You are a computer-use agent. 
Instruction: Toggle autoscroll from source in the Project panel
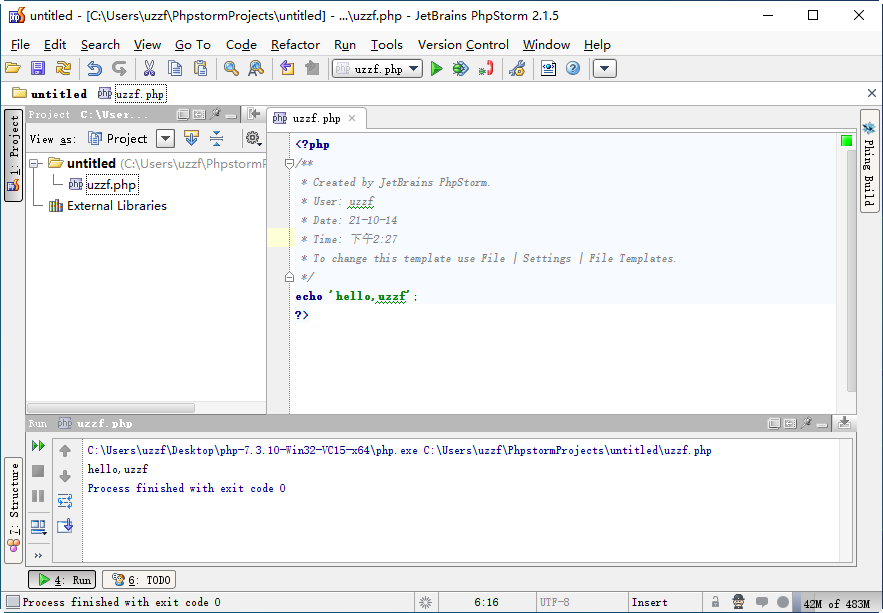point(191,138)
